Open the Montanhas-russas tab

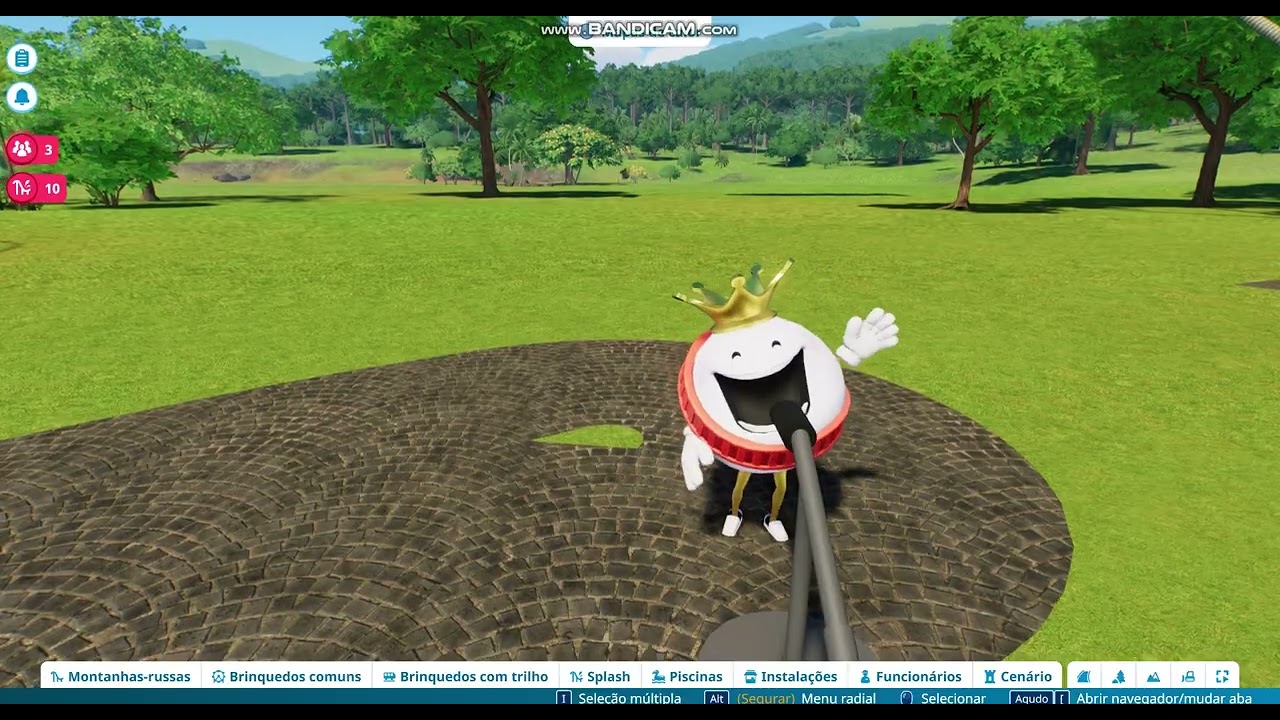(120, 676)
